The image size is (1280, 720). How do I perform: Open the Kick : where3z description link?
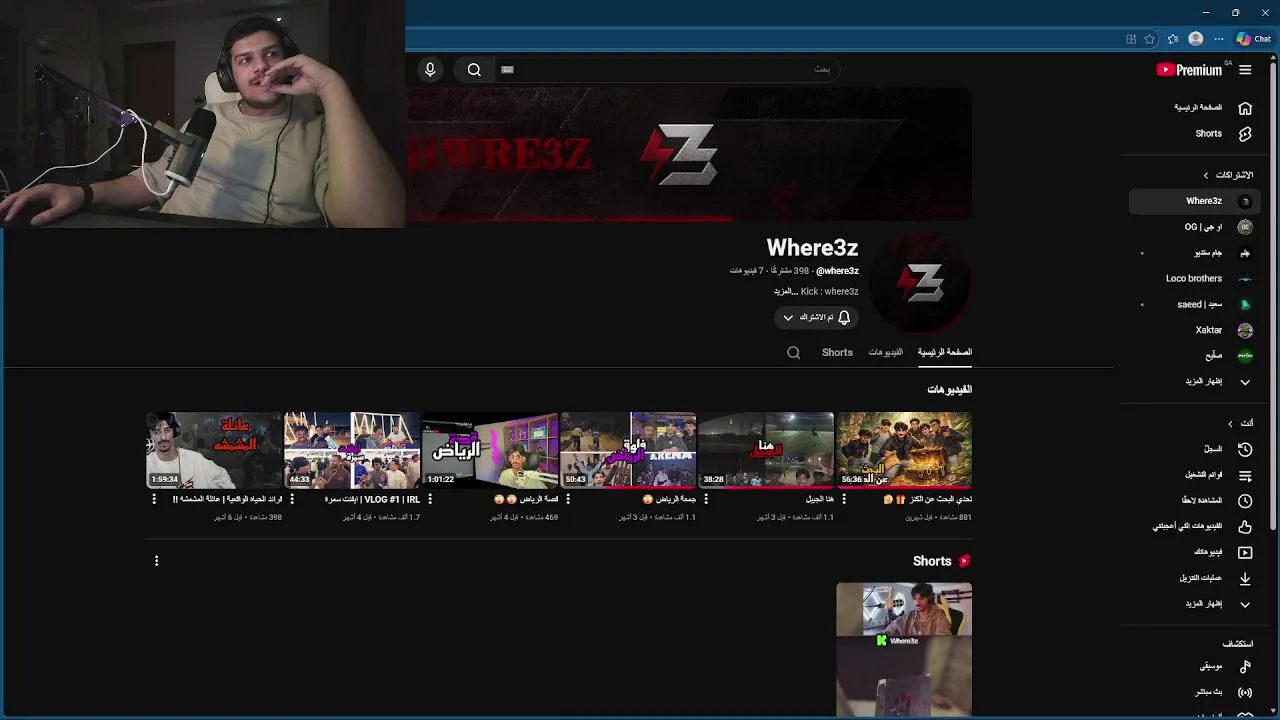[x=829, y=292]
